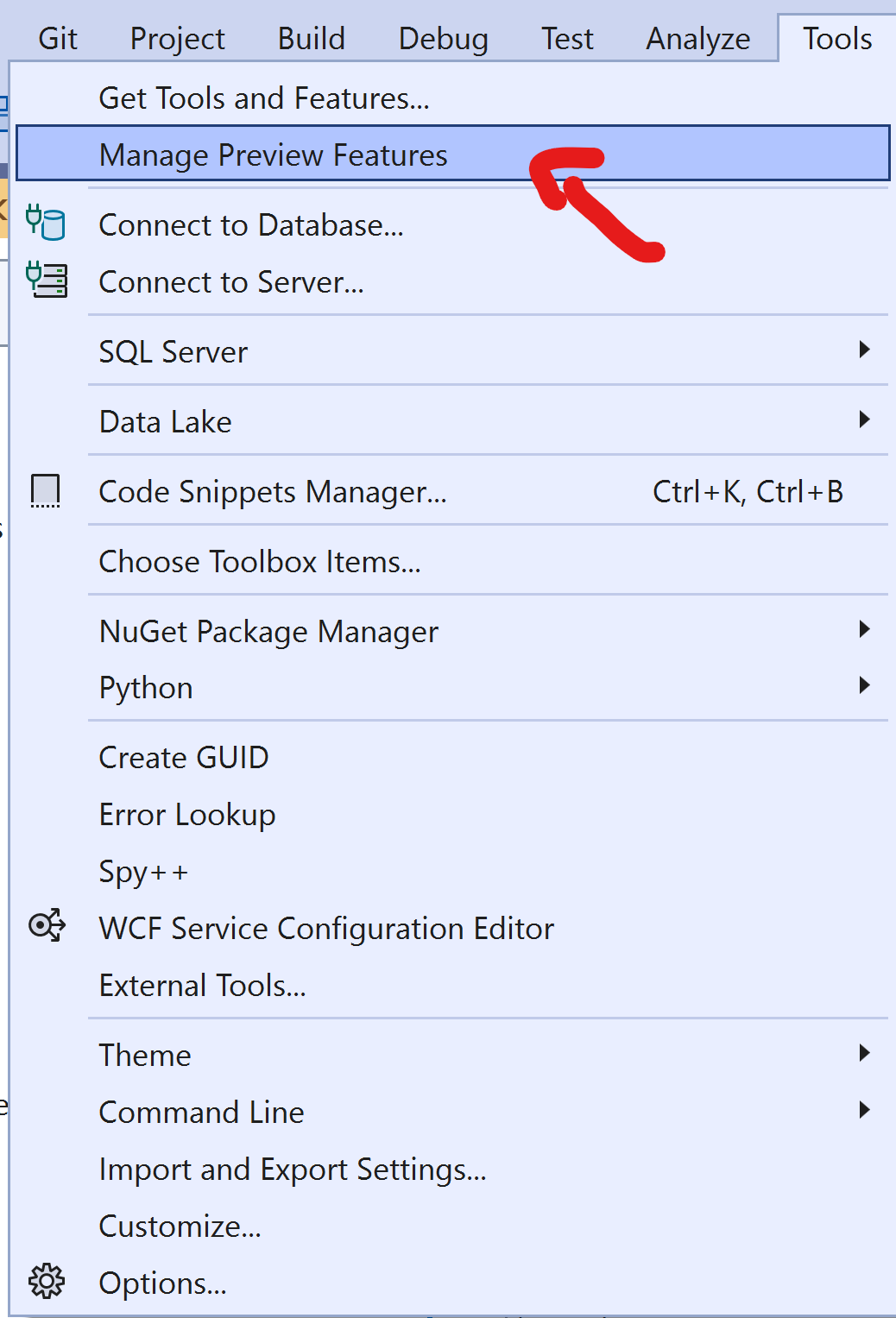Click the WCF Service Configuration Editor icon
Image resolution: width=896 pixels, height=1318 pixels.
[47, 926]
